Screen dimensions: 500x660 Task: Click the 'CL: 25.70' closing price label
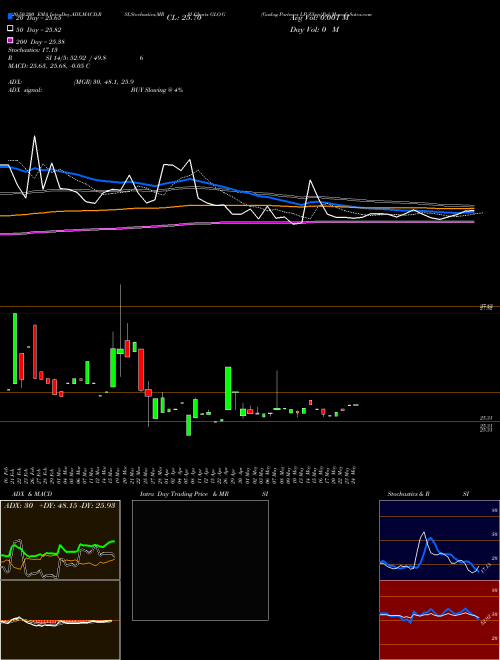pyautogui.click(x=184, y=18)
